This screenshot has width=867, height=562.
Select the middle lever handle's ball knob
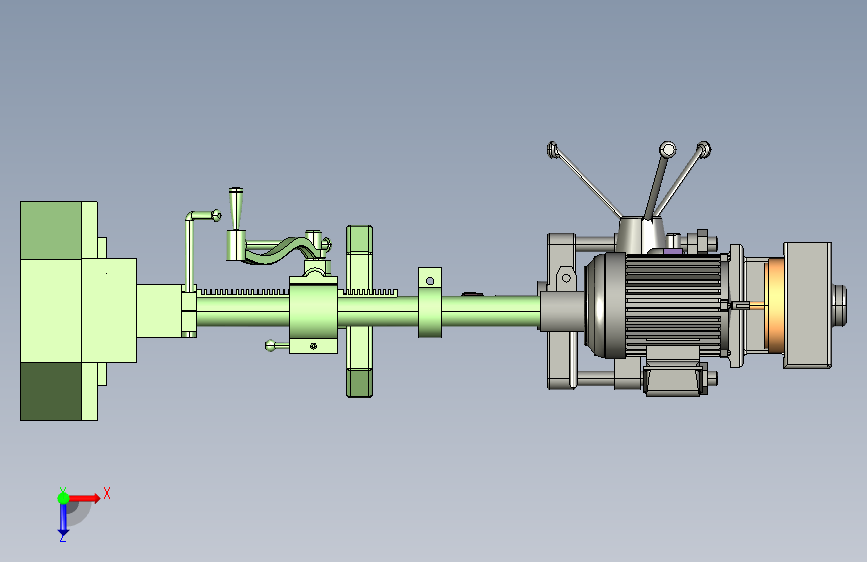pyautogui.click(x=667, y=149)
